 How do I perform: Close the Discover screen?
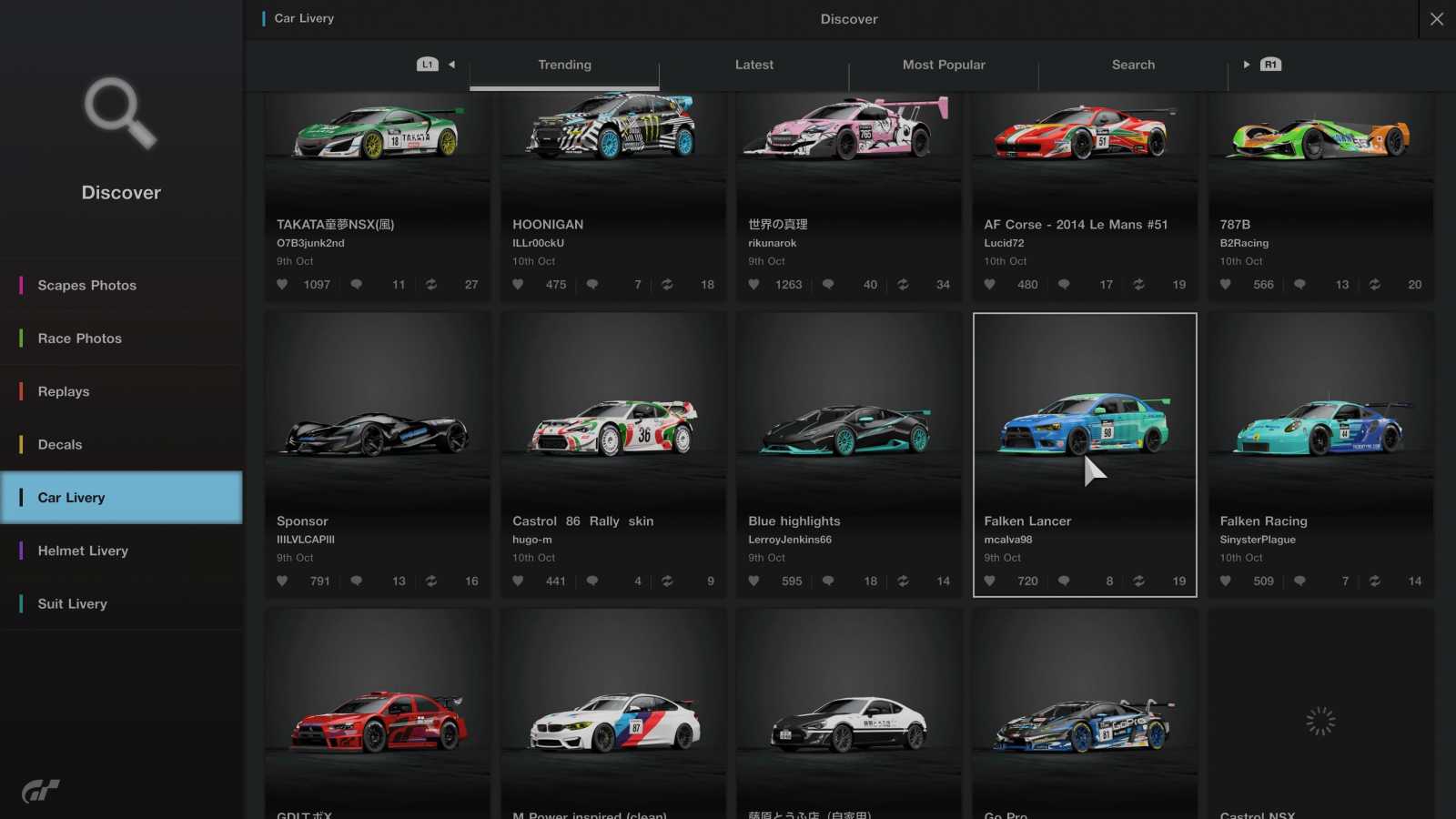point(1436,18)
